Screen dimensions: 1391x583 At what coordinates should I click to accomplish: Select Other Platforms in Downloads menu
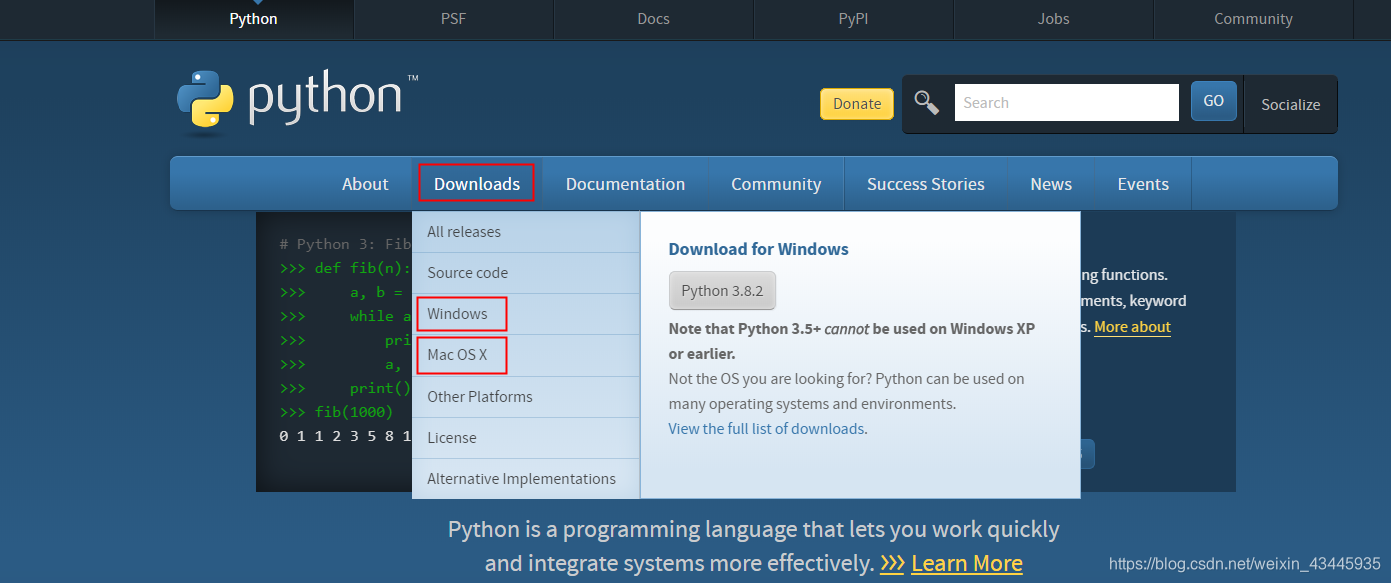(x=526, y=397)
